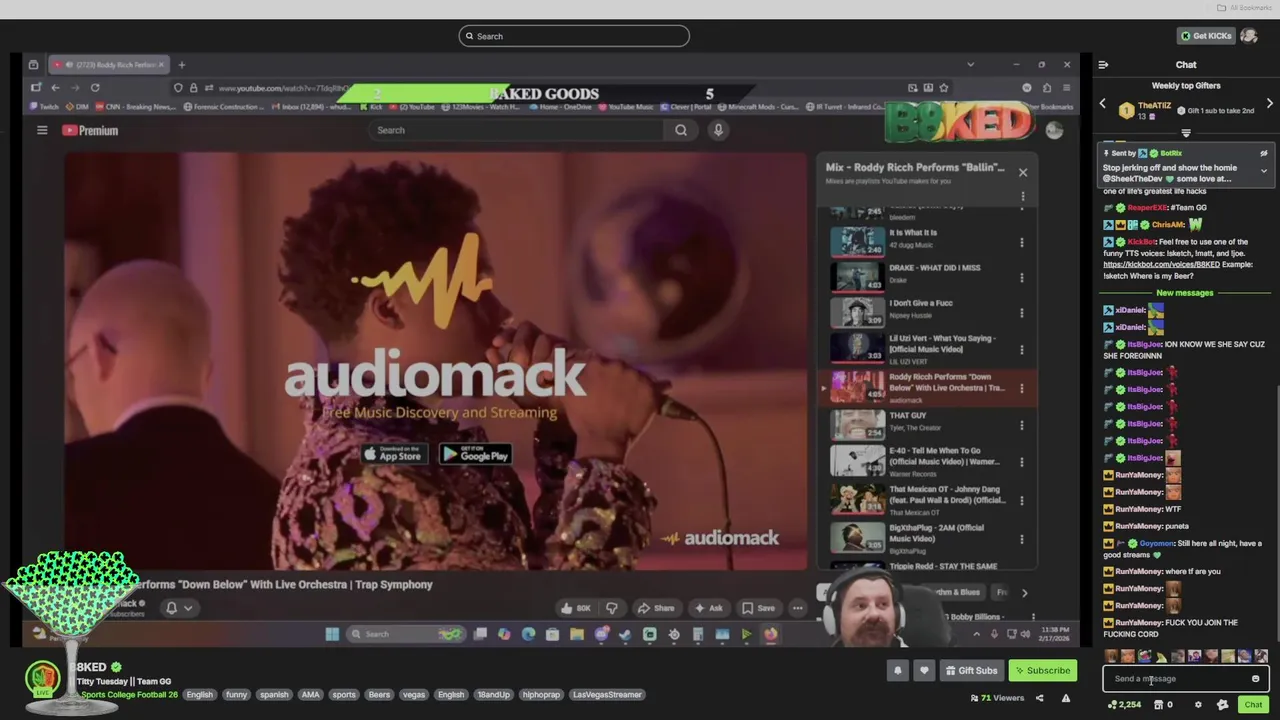
Task: Open the 18andUp tag
Action: point(493,695)
